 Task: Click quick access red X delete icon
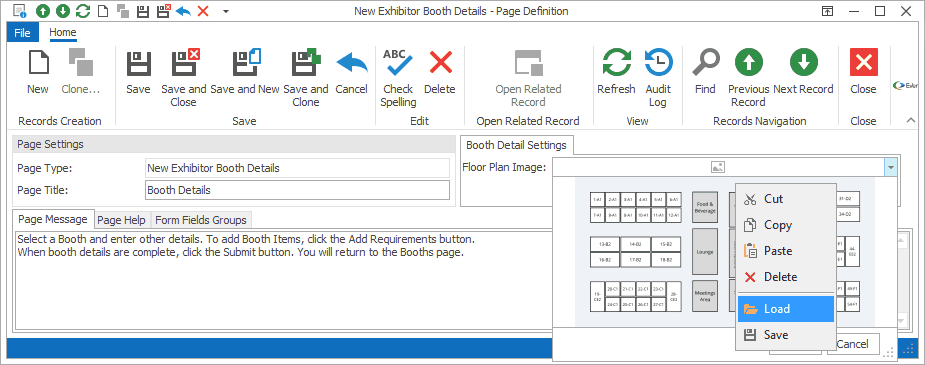point(204,11)
